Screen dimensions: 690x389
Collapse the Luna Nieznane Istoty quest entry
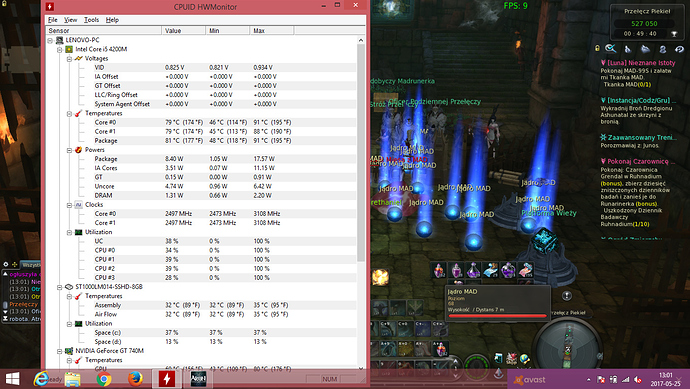603,63
